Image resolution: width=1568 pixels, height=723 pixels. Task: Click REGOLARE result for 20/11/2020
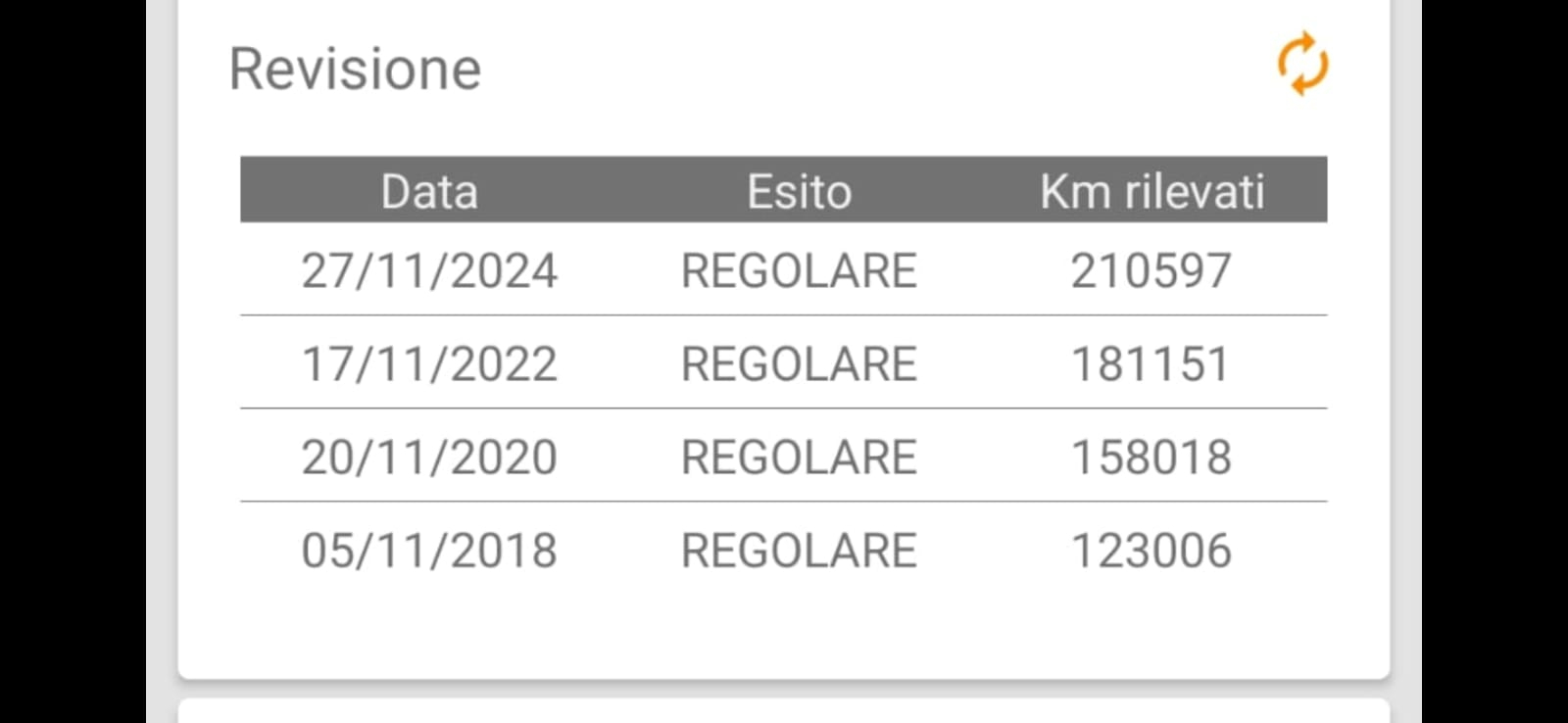(x=799, y=458)
